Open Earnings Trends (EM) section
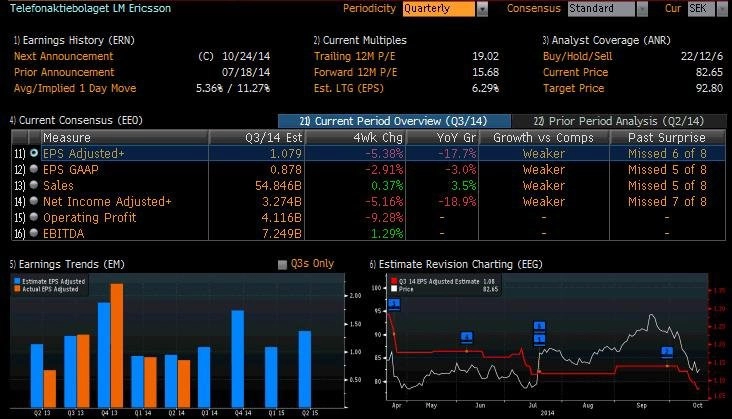This screenshot has width=732, height=419. (x=67, y=264)
